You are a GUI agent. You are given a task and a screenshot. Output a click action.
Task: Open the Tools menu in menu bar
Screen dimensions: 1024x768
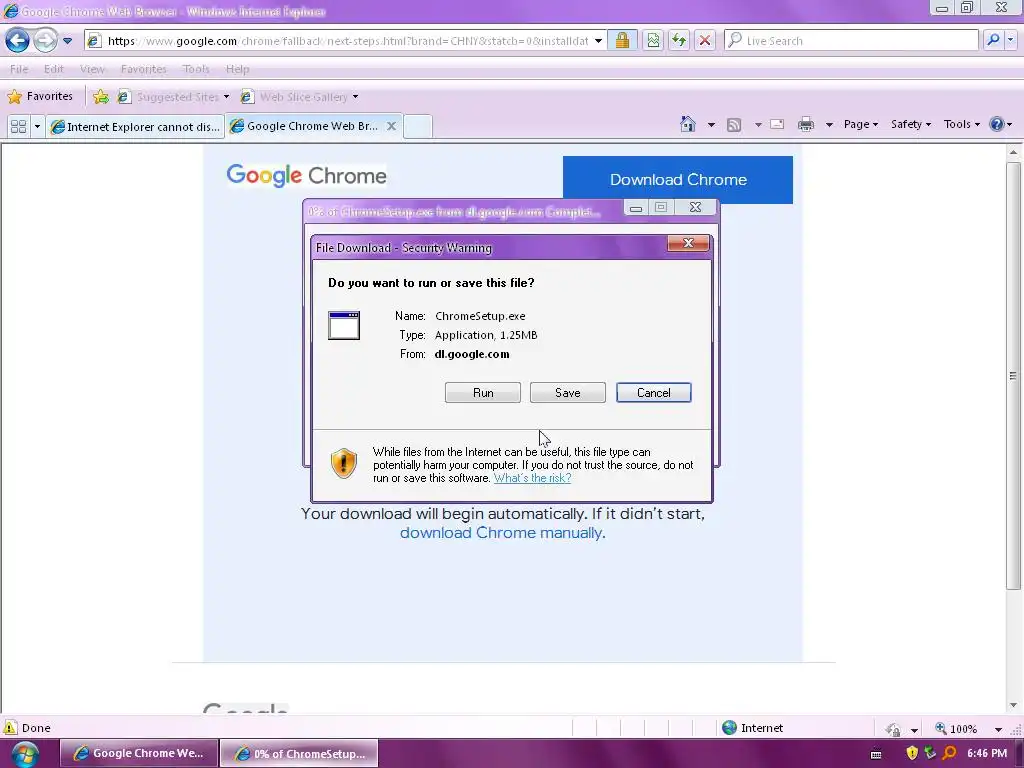pos(196,69)
